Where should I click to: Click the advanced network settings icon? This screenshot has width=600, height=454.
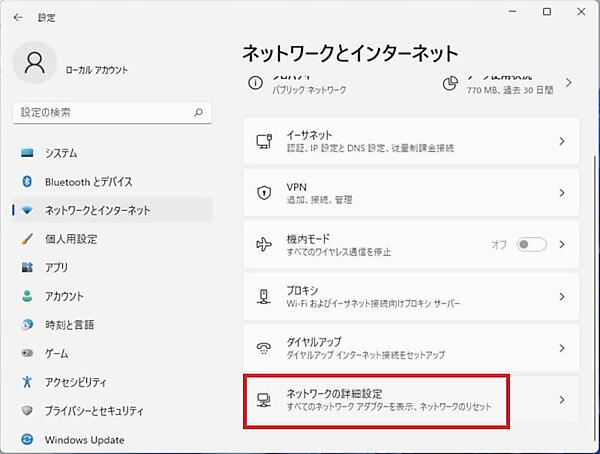[x=264, y=400]
